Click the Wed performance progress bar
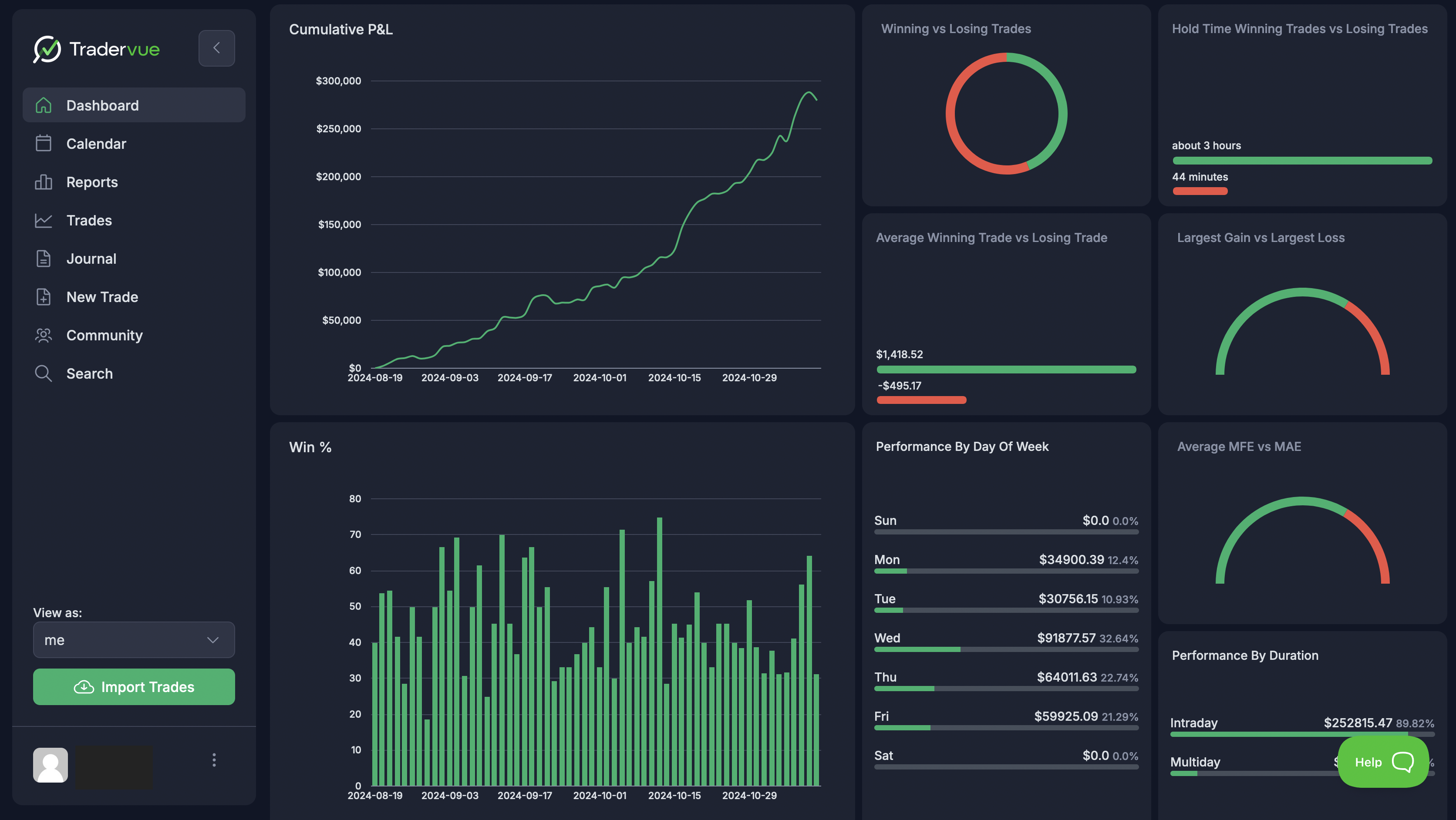The image size is (1456, 820). [1006, 650]
